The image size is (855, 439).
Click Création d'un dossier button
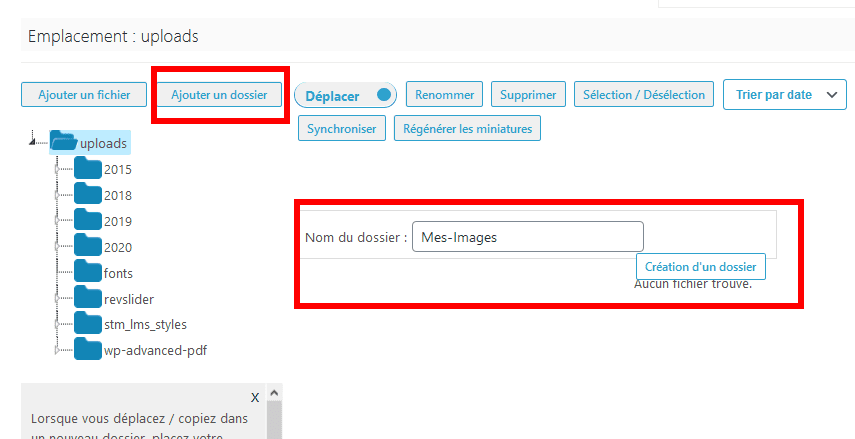701,267
